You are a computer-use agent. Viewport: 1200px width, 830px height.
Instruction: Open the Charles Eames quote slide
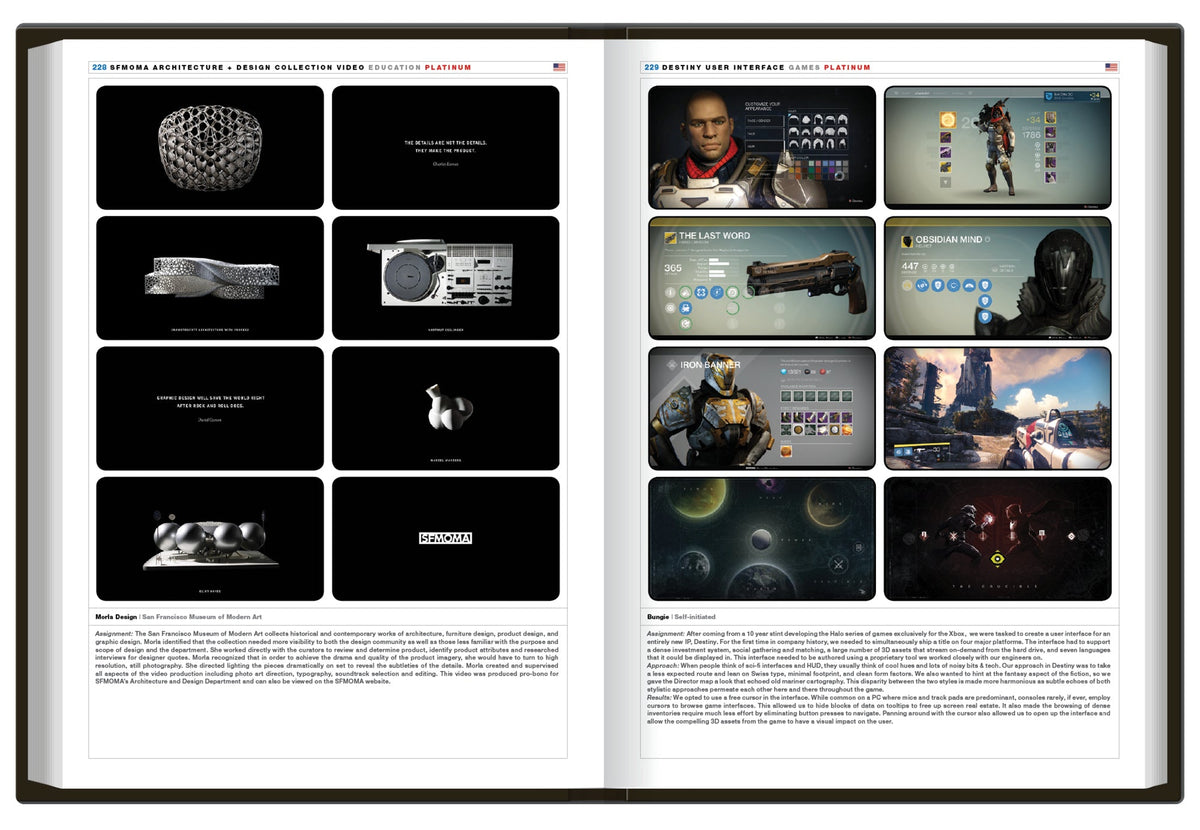click(445, 147)
